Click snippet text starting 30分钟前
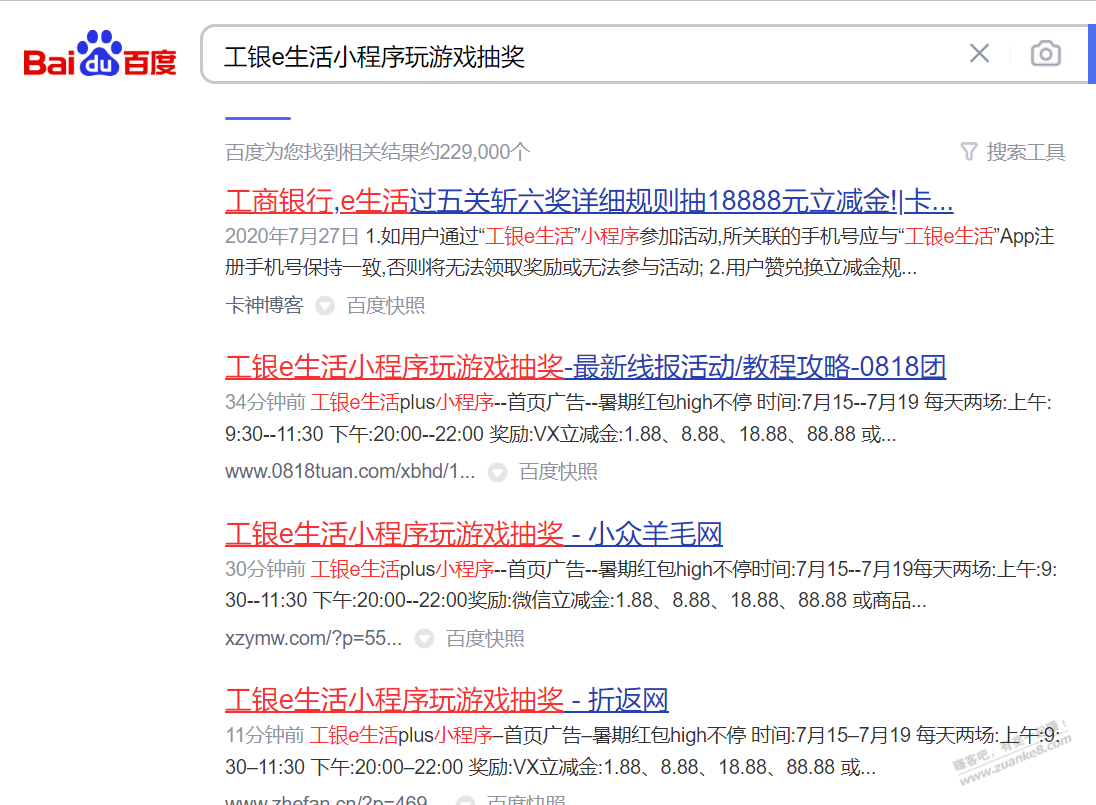Image resolution: width=1096 pixels, height=805 pixels. (641, 584)
